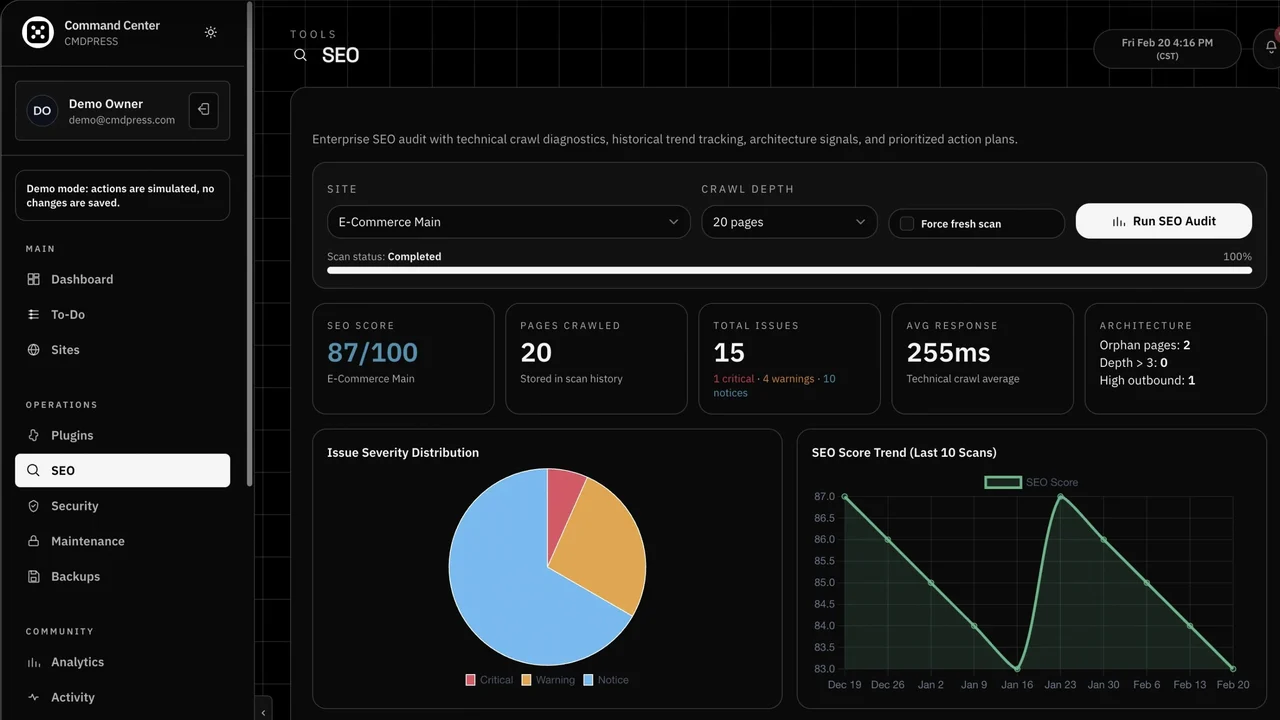The image size is (1280, 720).
Task: Click the To-Do list icon
Action: tap(33, 314)
